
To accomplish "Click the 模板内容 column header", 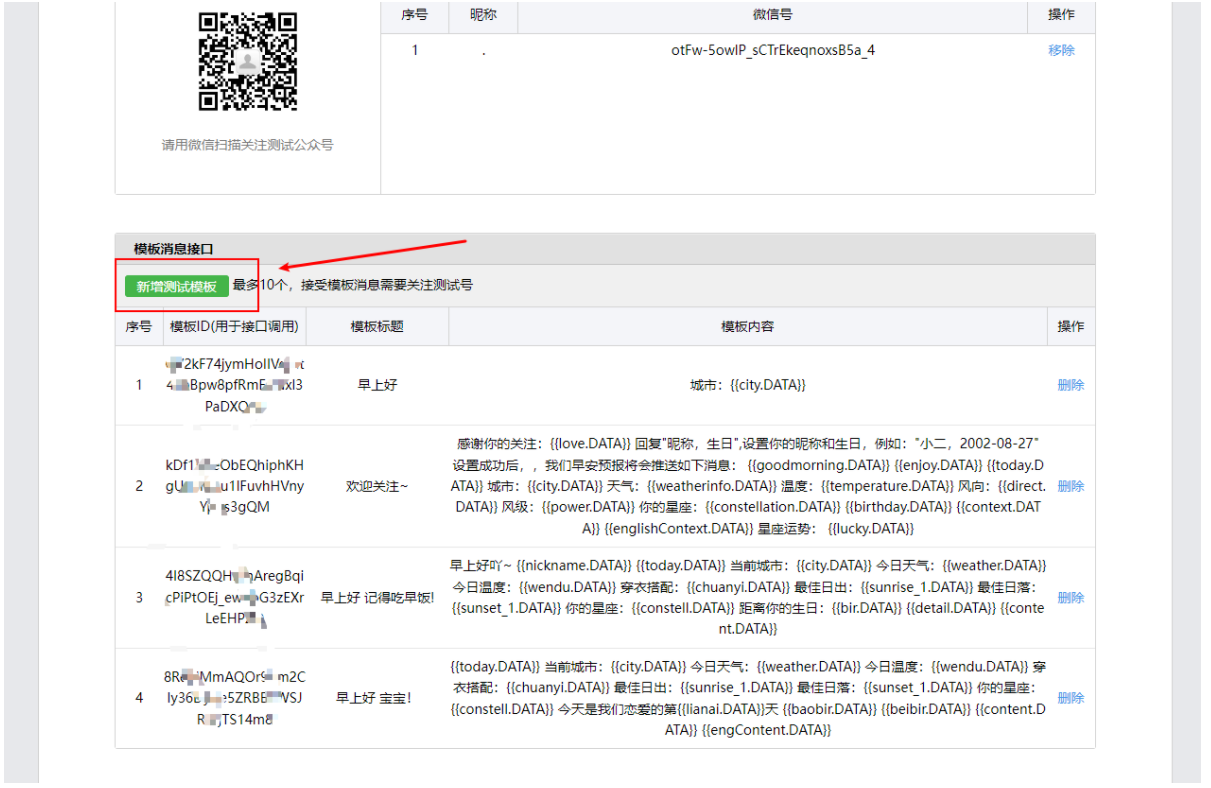I will pyautogui.click(x=747, y=327).
